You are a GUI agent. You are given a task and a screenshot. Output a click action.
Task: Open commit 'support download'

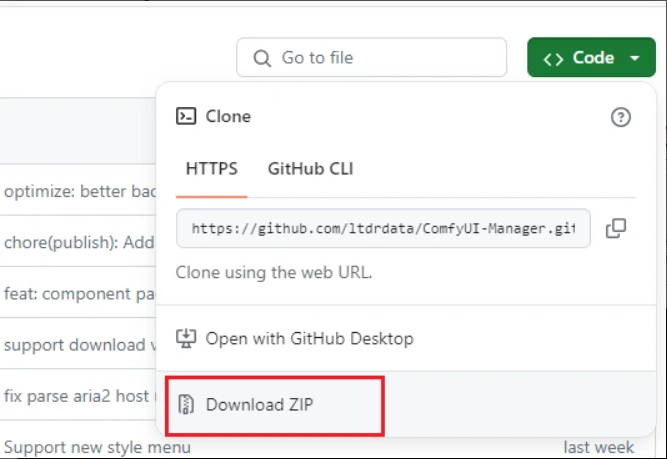[x=80, y=345]
